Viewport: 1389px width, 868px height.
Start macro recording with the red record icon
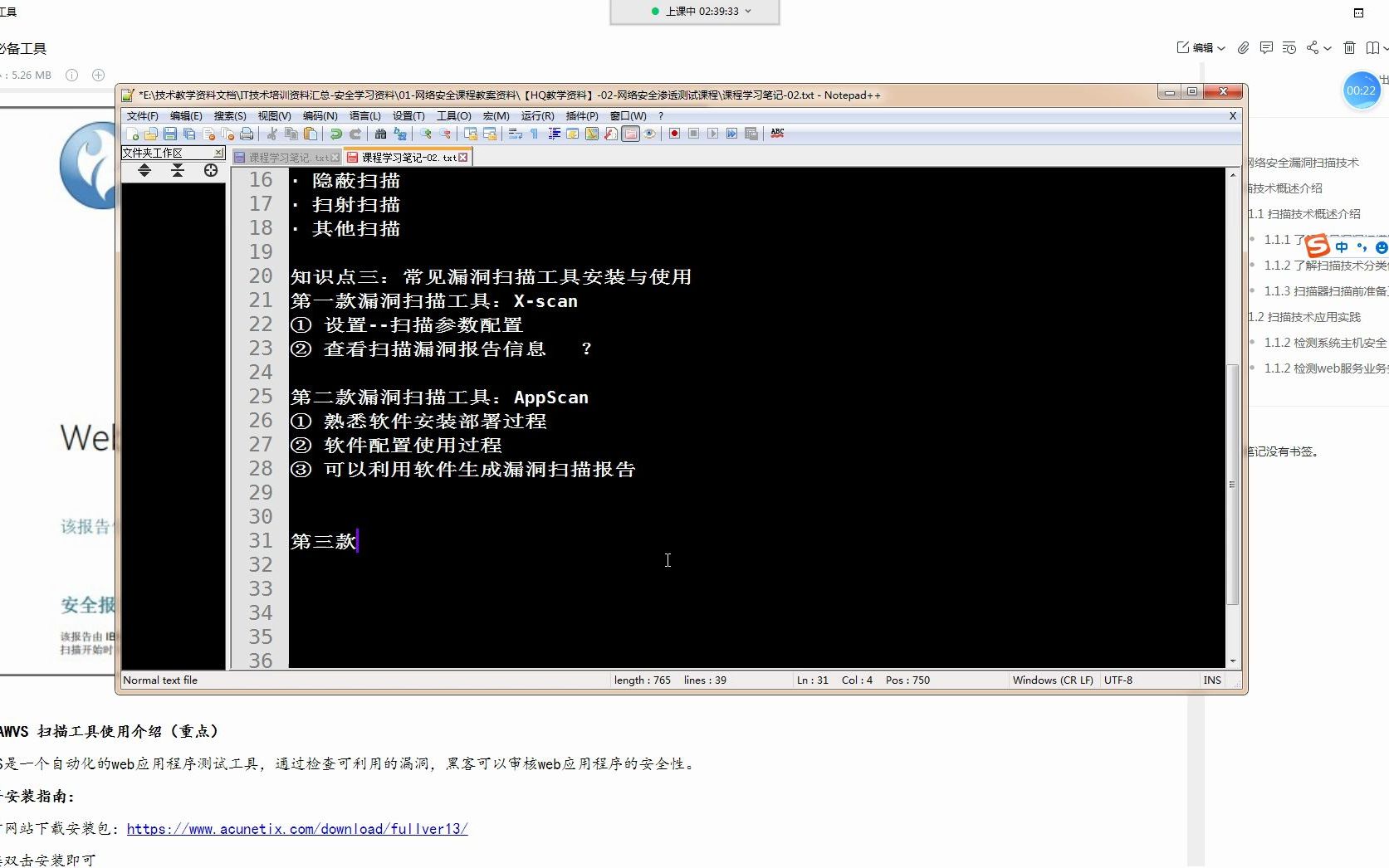coord(673,134)
